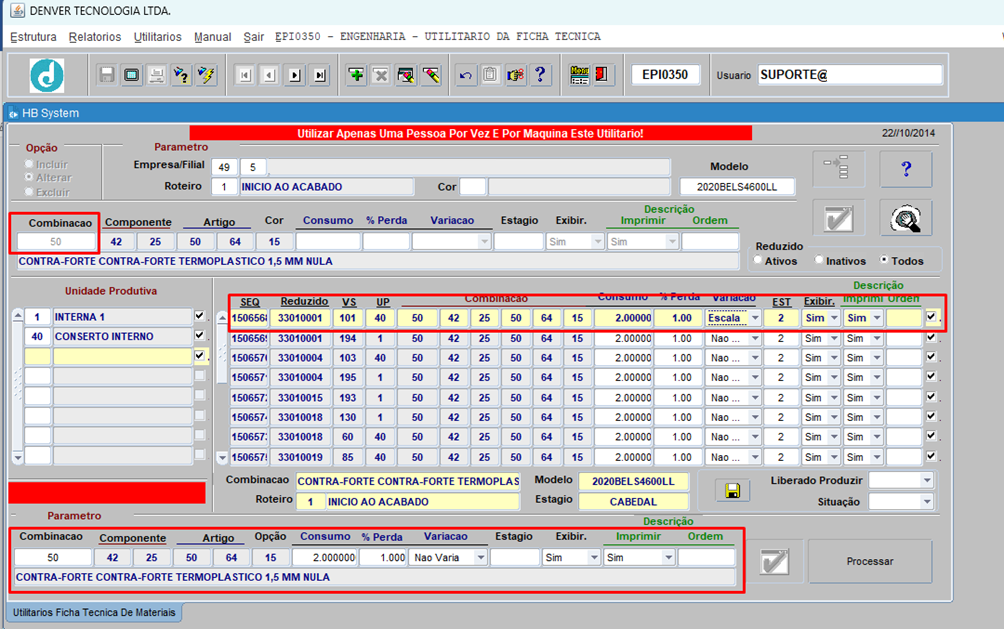Toggle checkbox for CONSERTO INTERNO unit
The image size is (1004, 629).
(x=200, y=335)
